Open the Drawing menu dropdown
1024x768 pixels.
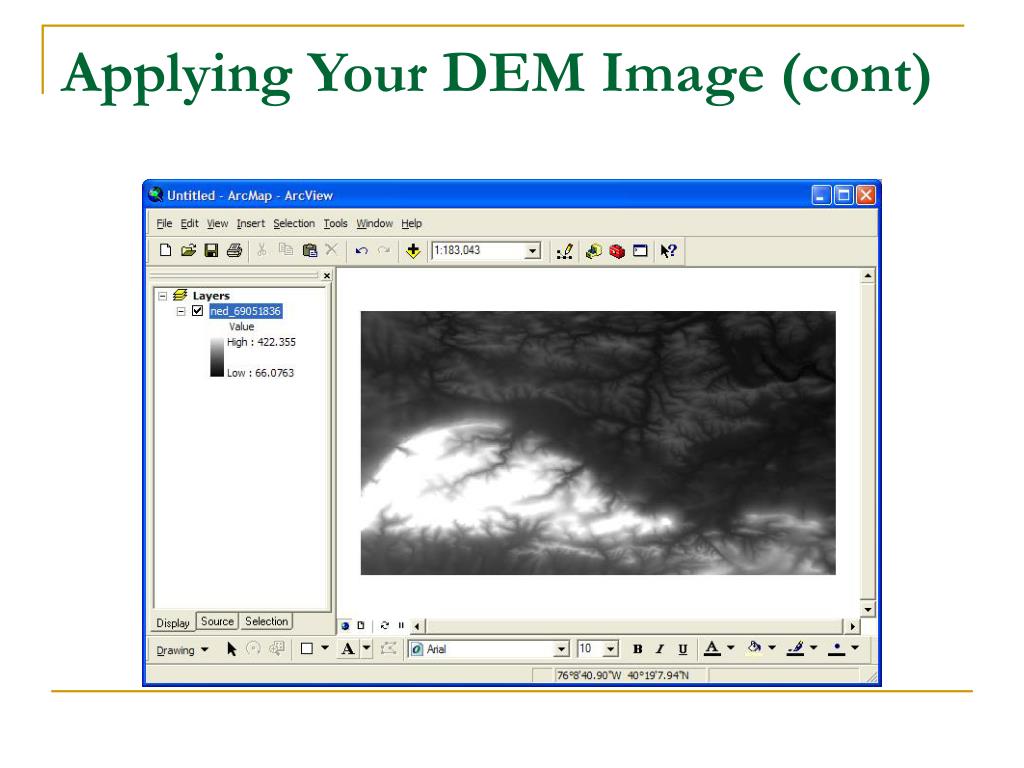pos(182,650)
